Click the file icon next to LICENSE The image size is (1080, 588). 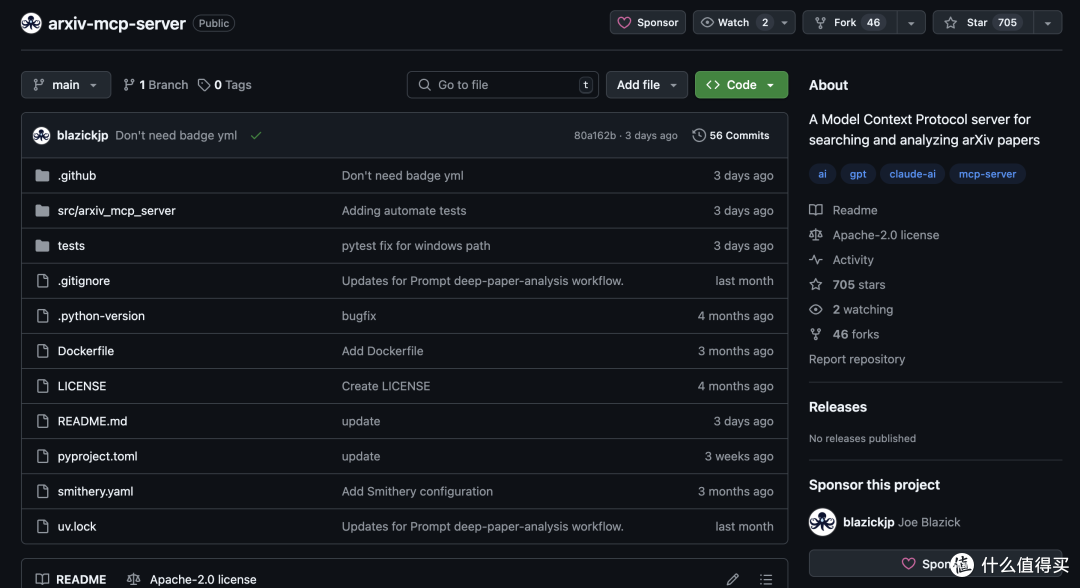point(42,386)
